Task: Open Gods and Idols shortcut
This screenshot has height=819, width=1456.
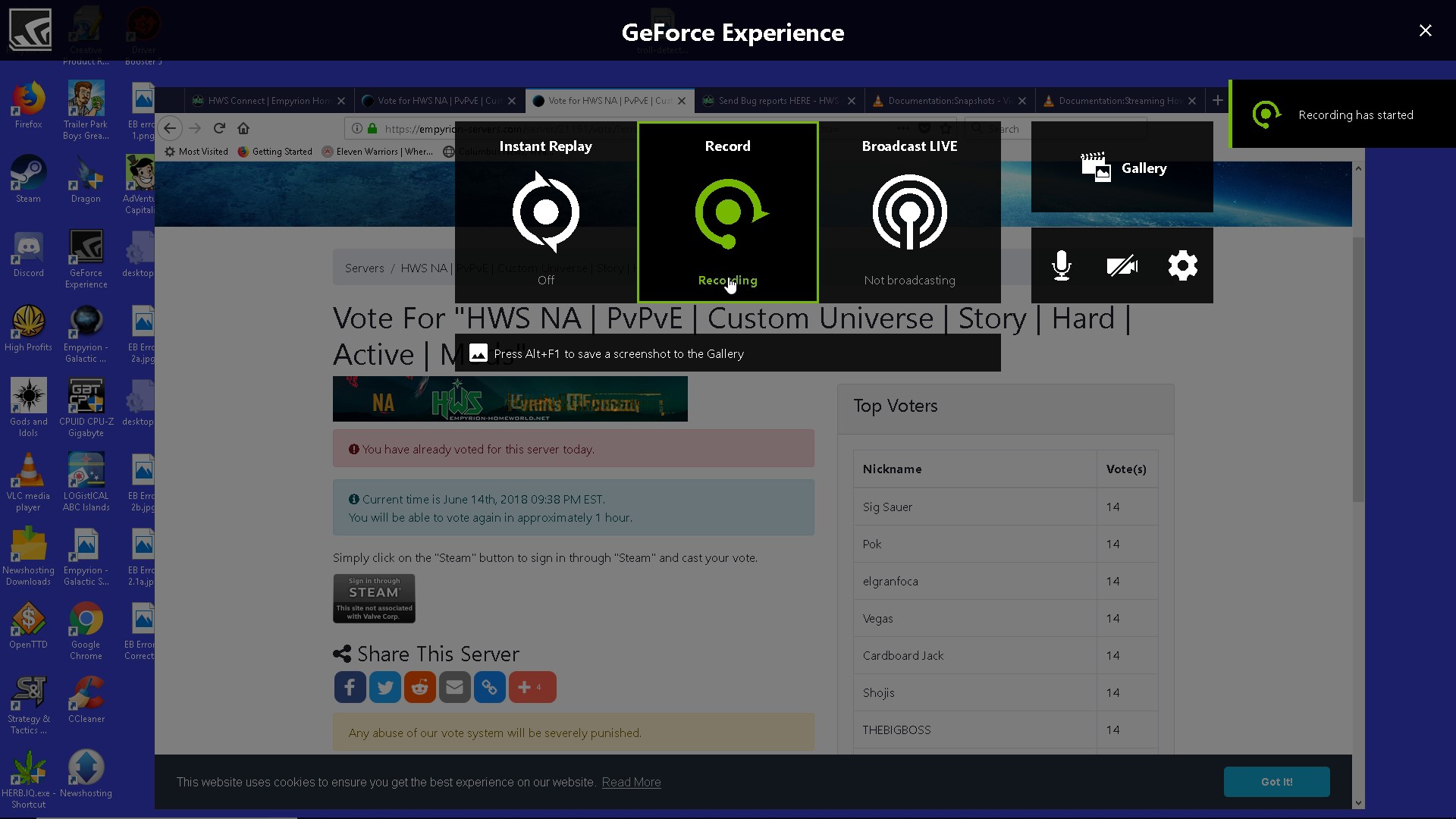Action: [28, 408]
